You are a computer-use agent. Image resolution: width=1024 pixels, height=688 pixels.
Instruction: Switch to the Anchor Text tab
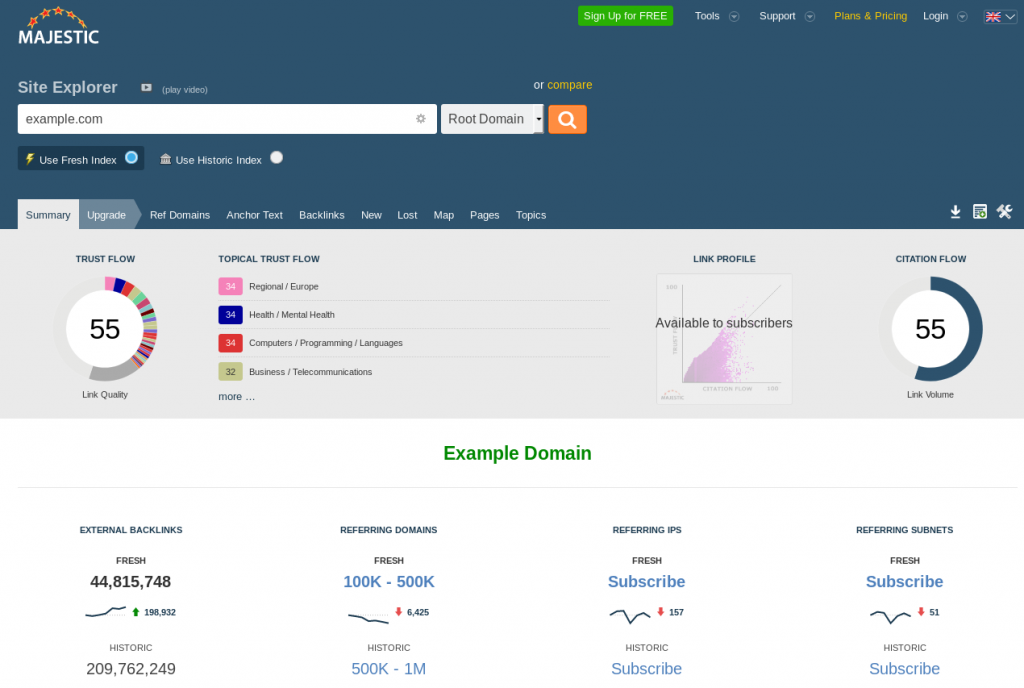pos(255,215)
